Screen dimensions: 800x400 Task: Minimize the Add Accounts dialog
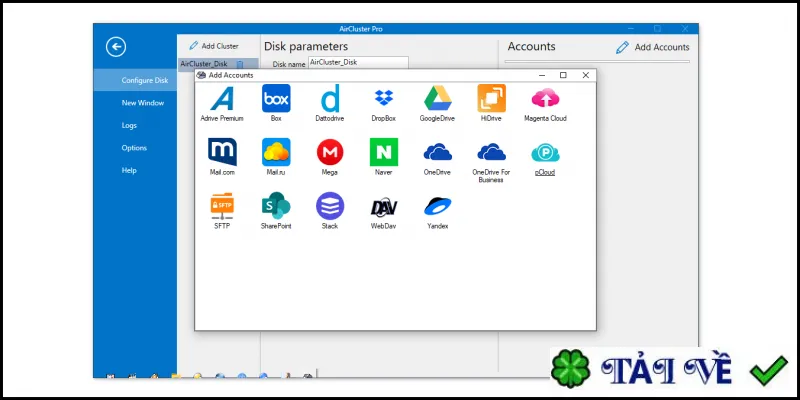542,75
